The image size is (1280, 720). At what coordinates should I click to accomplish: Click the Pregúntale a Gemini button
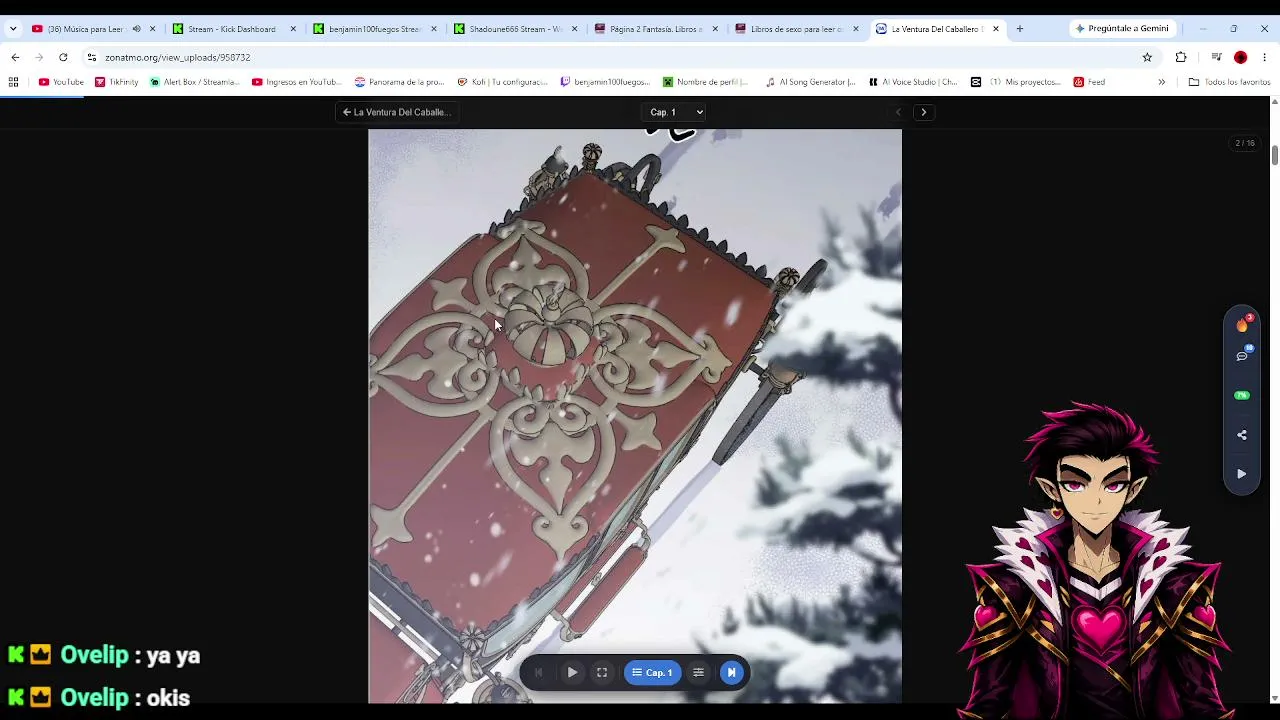point(1122,29)
